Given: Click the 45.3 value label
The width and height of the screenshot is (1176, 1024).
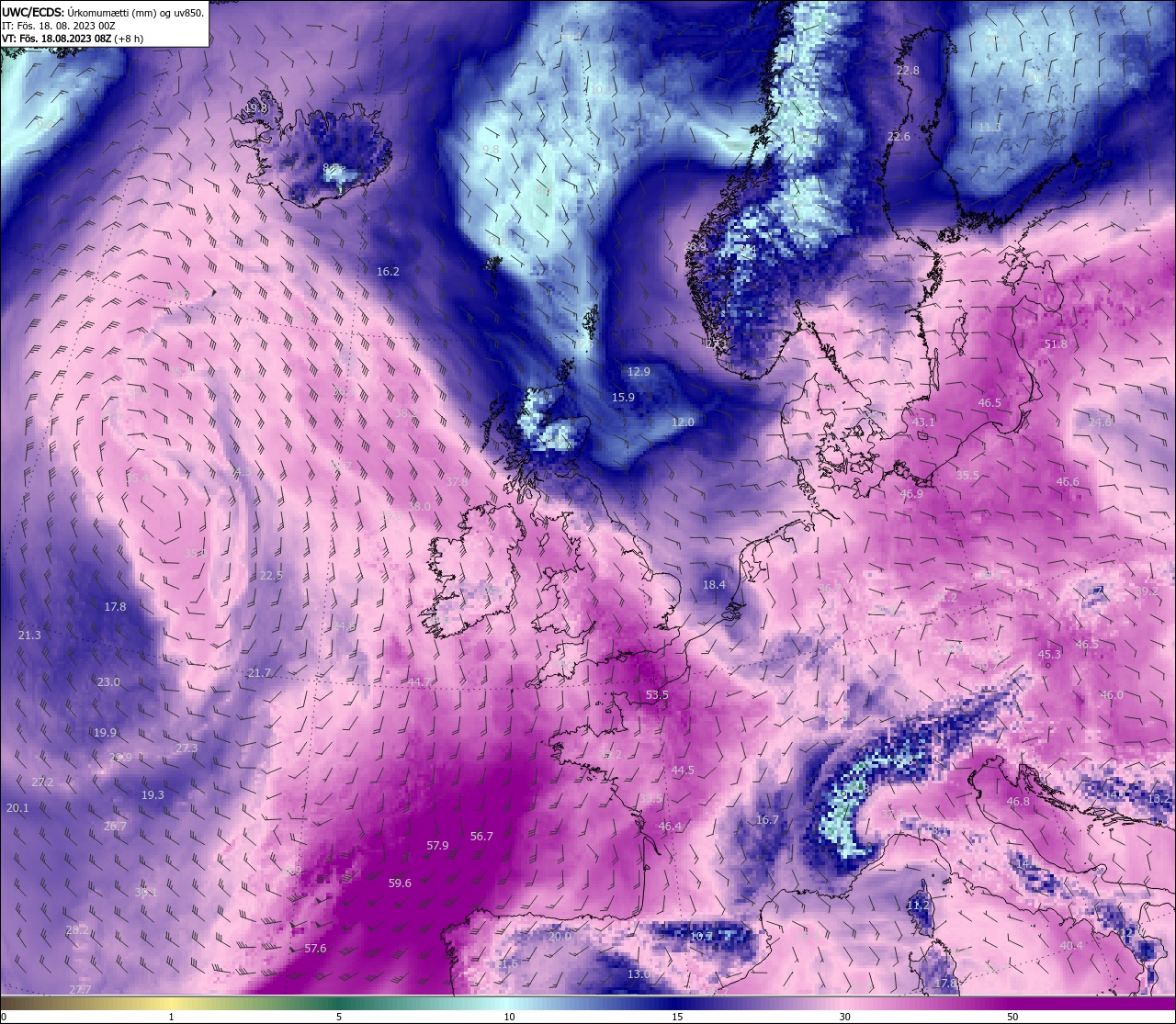Looking at the screenshot, I should (1049, 654).
